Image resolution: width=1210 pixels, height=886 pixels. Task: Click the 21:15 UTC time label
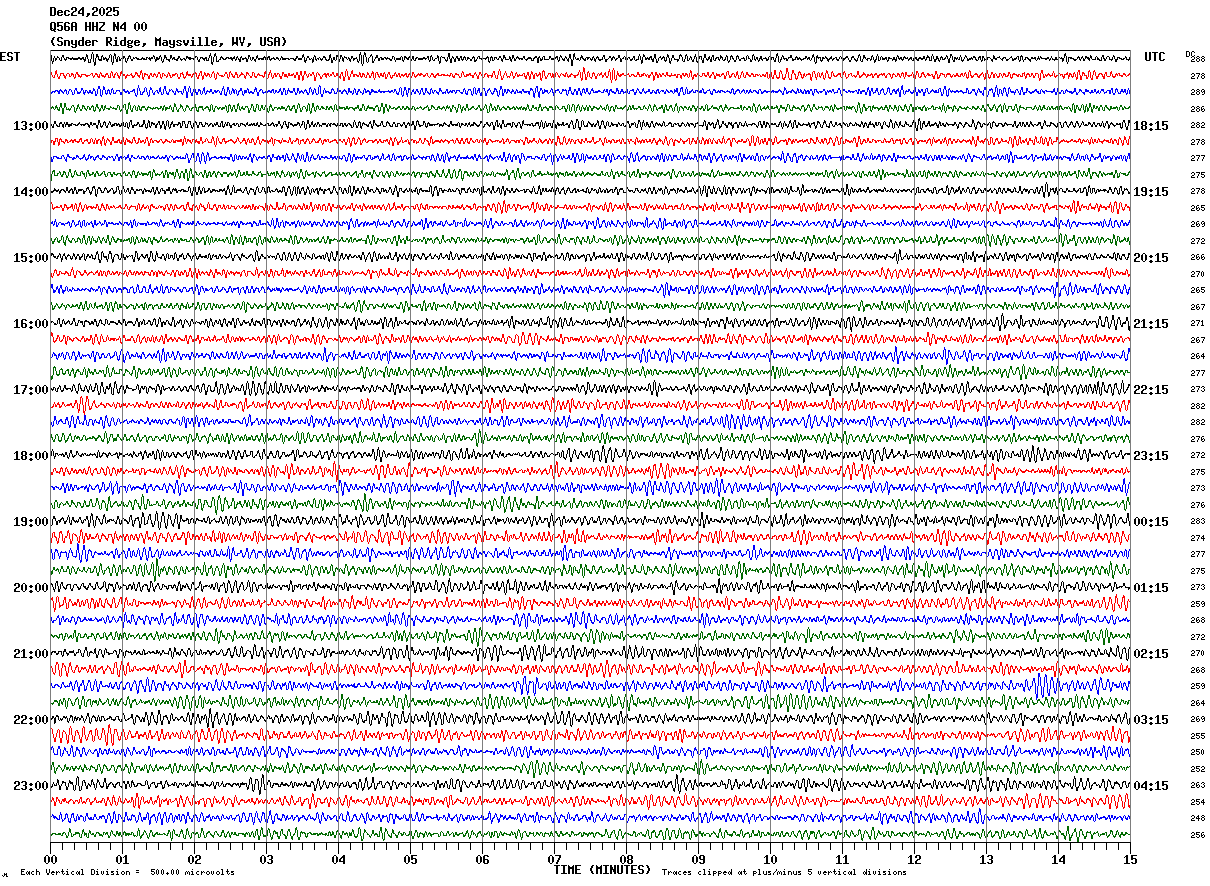[1151, 324]
